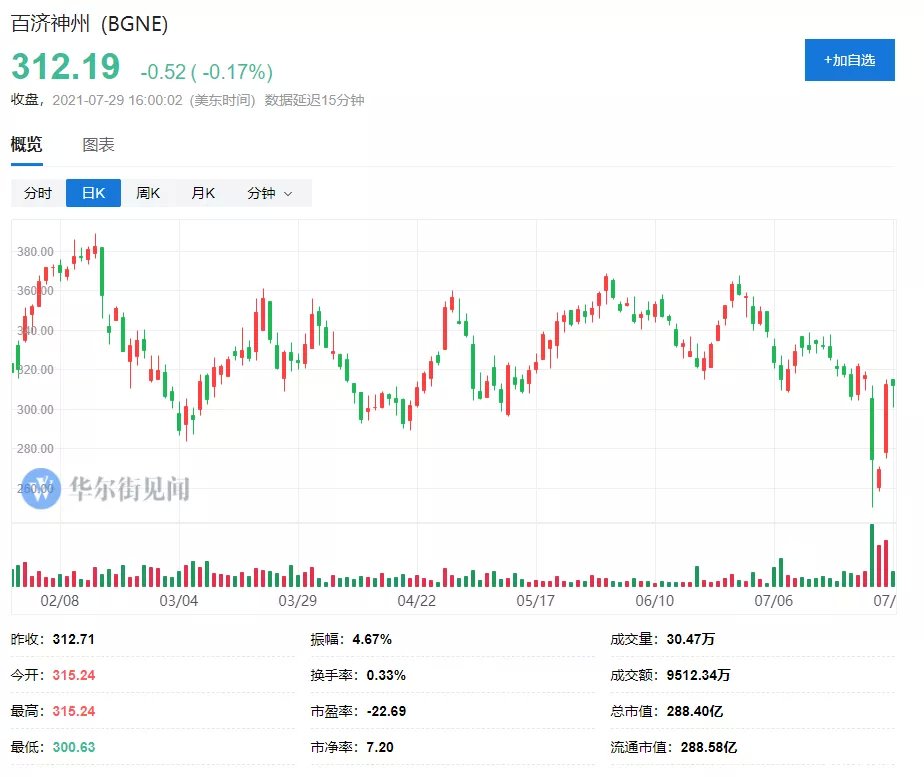The height and width of the screenshot is (777, 924).
Task: Click the 总市值 value 288.40亿
Action: pyautogui.click(x=695, y=711)
